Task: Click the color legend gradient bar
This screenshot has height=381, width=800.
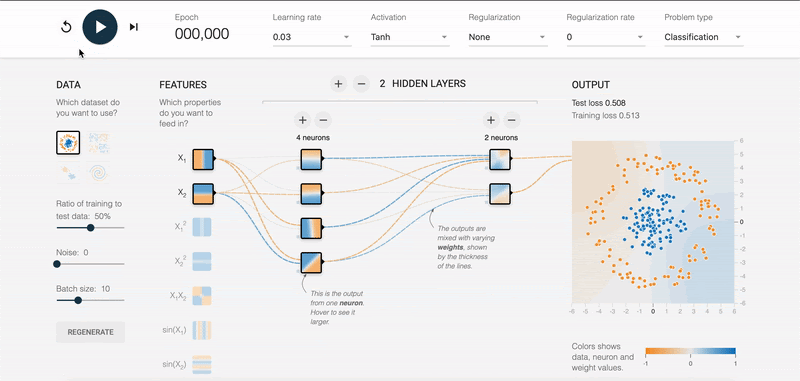Action: click(x=690, y=351)
